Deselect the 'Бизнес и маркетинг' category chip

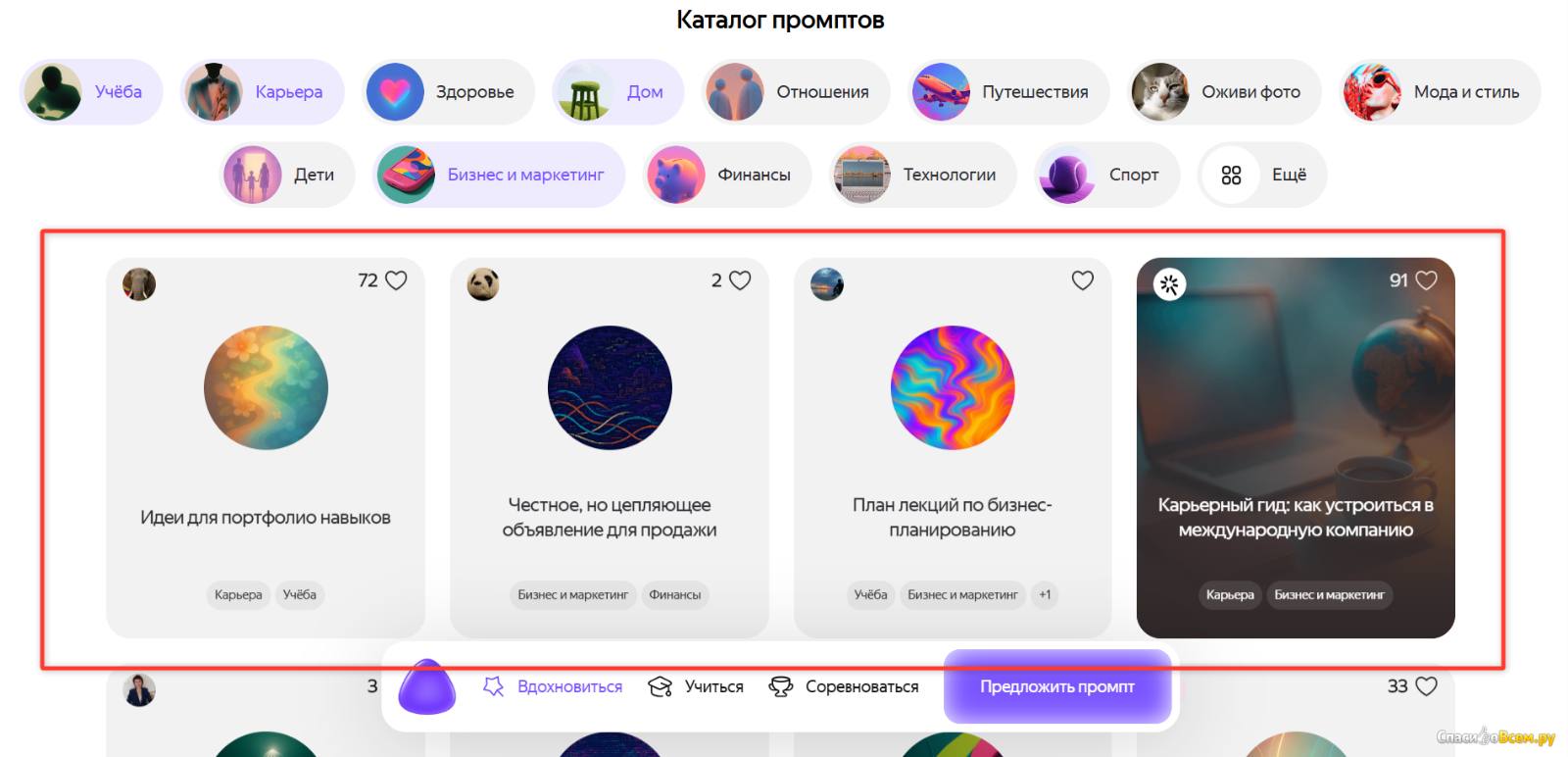[x=499, y=175]
